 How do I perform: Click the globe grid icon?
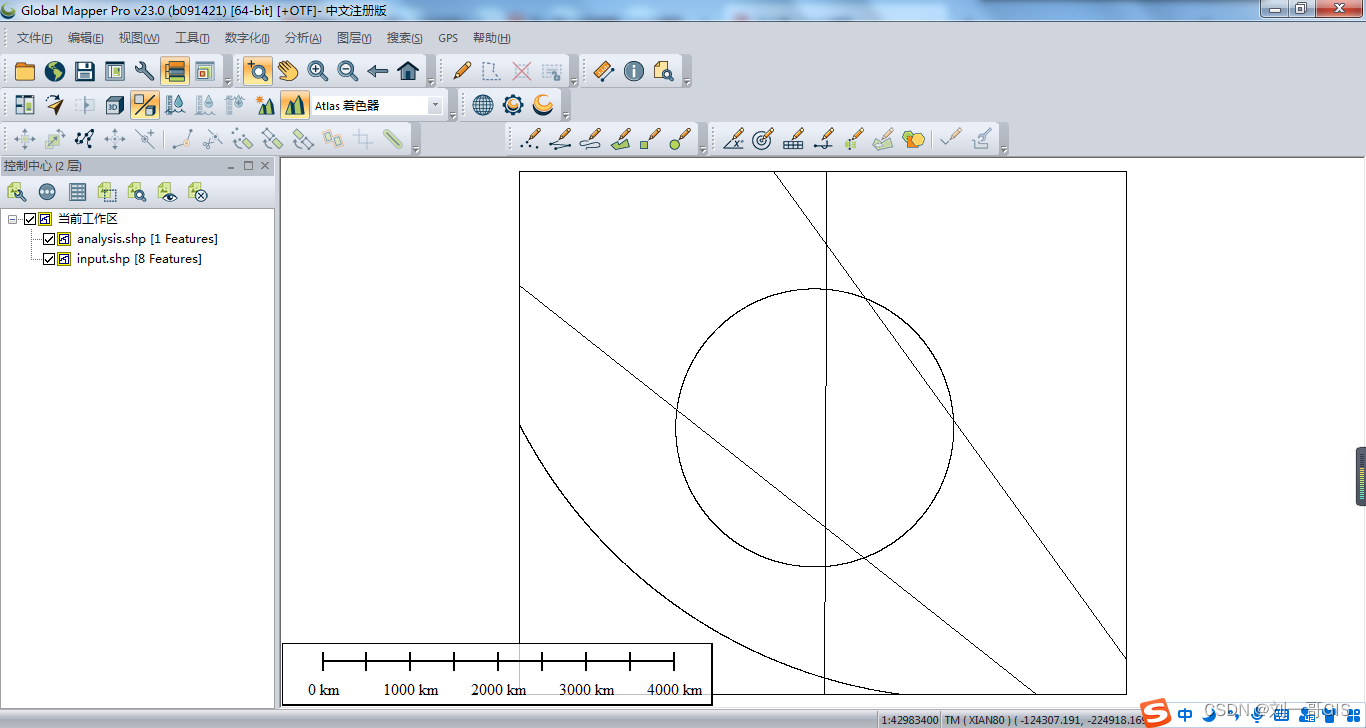click(483, 104)
